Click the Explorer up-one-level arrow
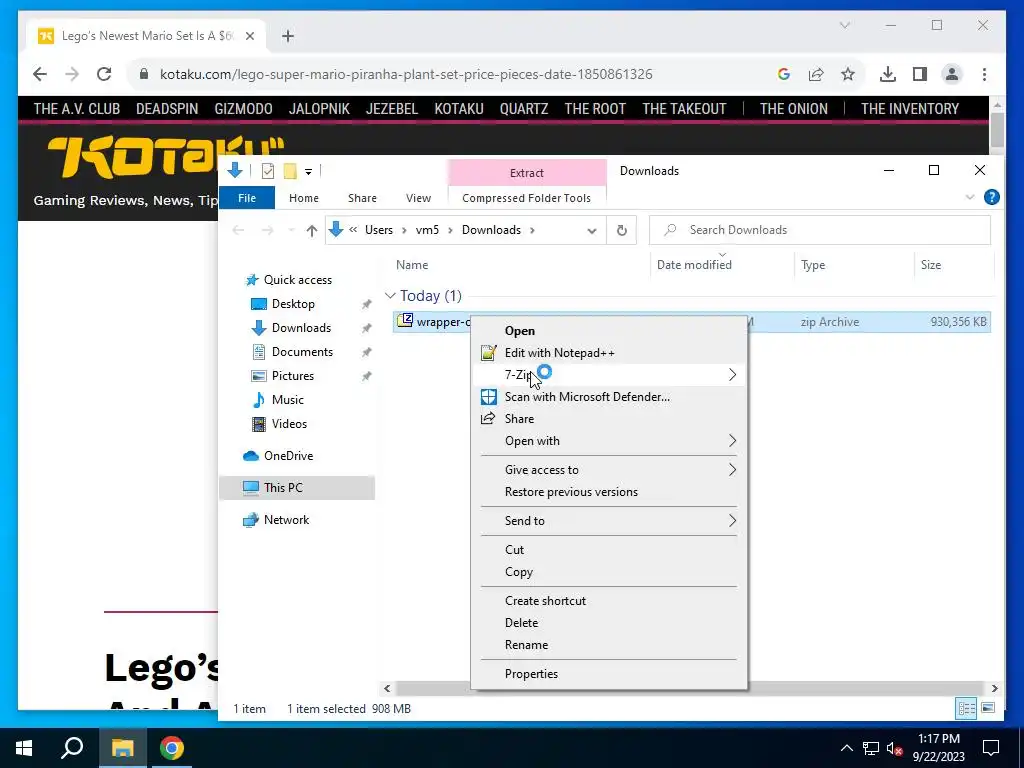The width and height of the screenshot is (1024, 768). coord(312,230)
